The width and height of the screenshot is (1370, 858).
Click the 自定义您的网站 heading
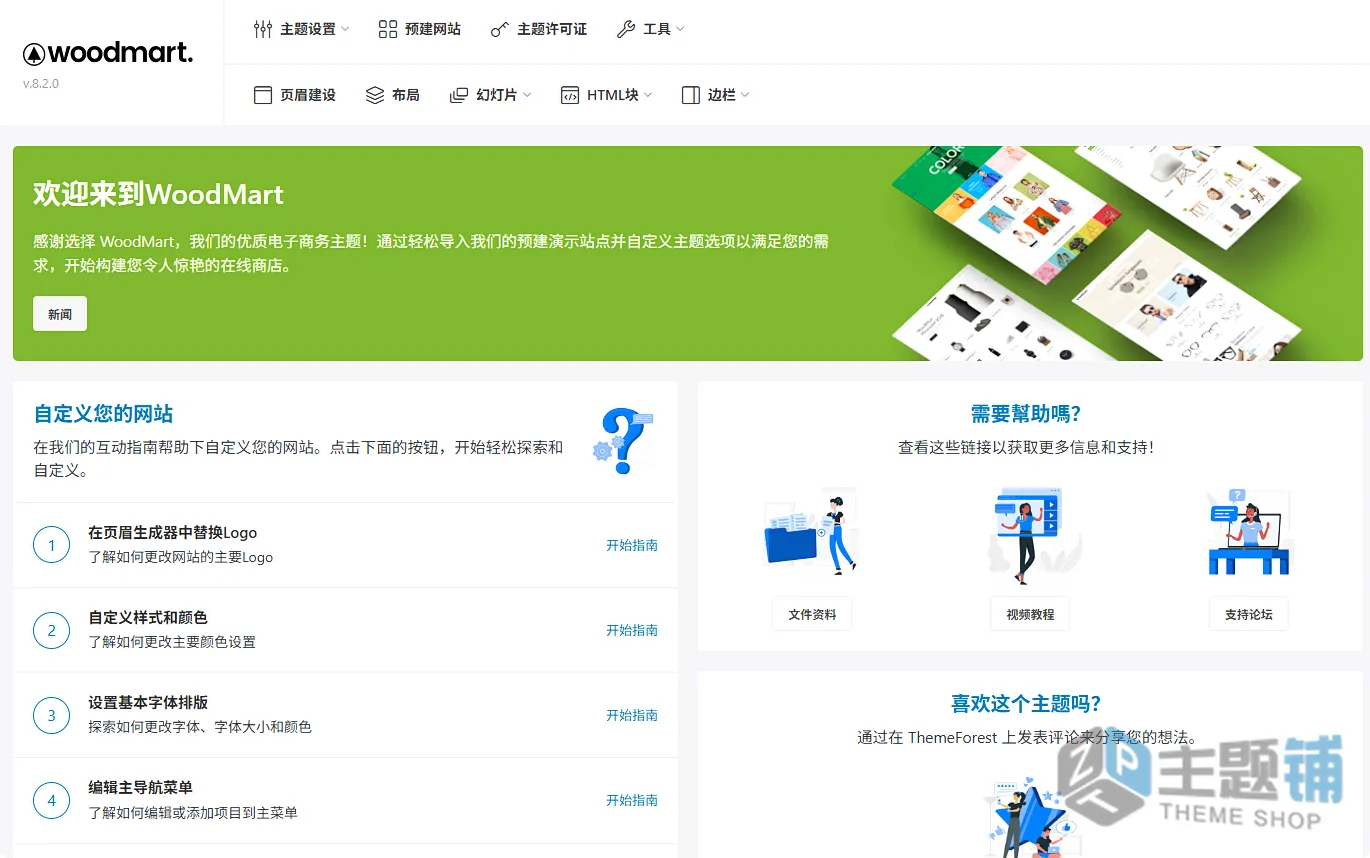(x=104, y=414)
